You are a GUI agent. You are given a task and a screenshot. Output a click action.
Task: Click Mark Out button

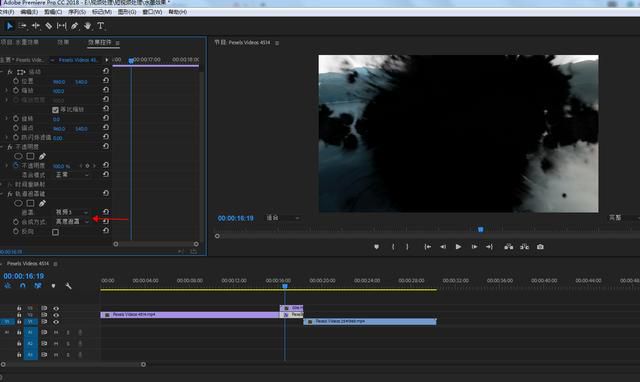[407, 247]
